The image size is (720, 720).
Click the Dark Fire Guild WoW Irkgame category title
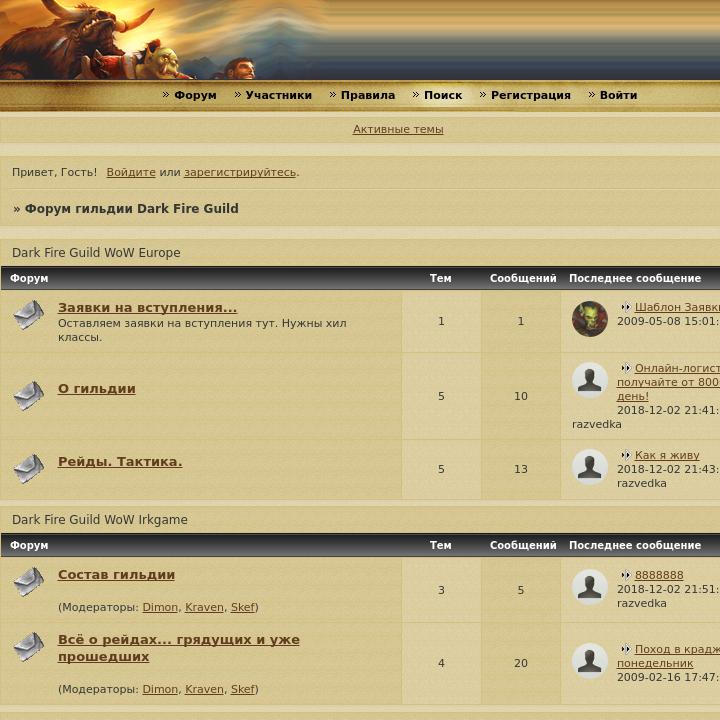pos(100,519)
